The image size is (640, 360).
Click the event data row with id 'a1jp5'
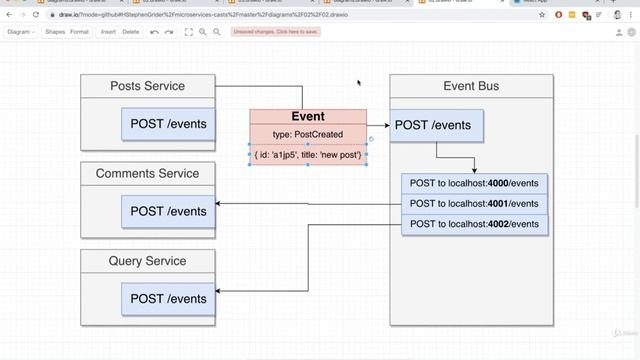[308, 155]
